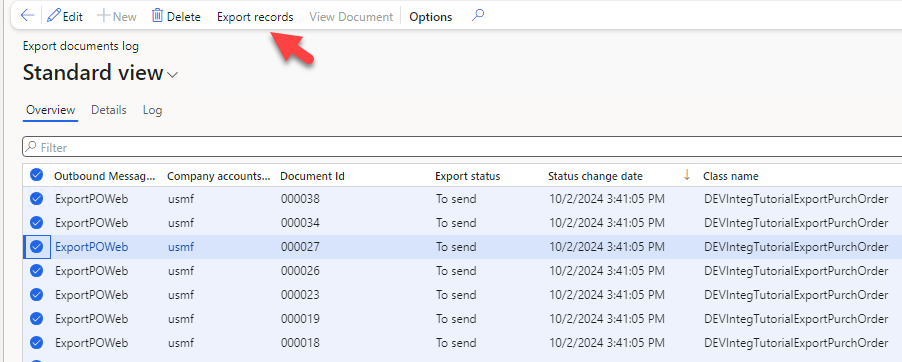Click Document Id cell 000027
This screenshot has height=362, width=902.
click(300, 247)
